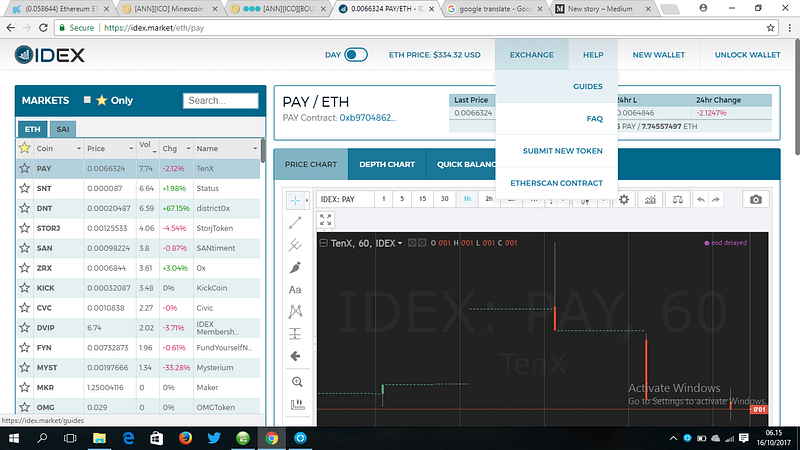This screenshot has width=800, height=450.
Task: Click UNLOCK WALLET link
Action: point(747,55)
